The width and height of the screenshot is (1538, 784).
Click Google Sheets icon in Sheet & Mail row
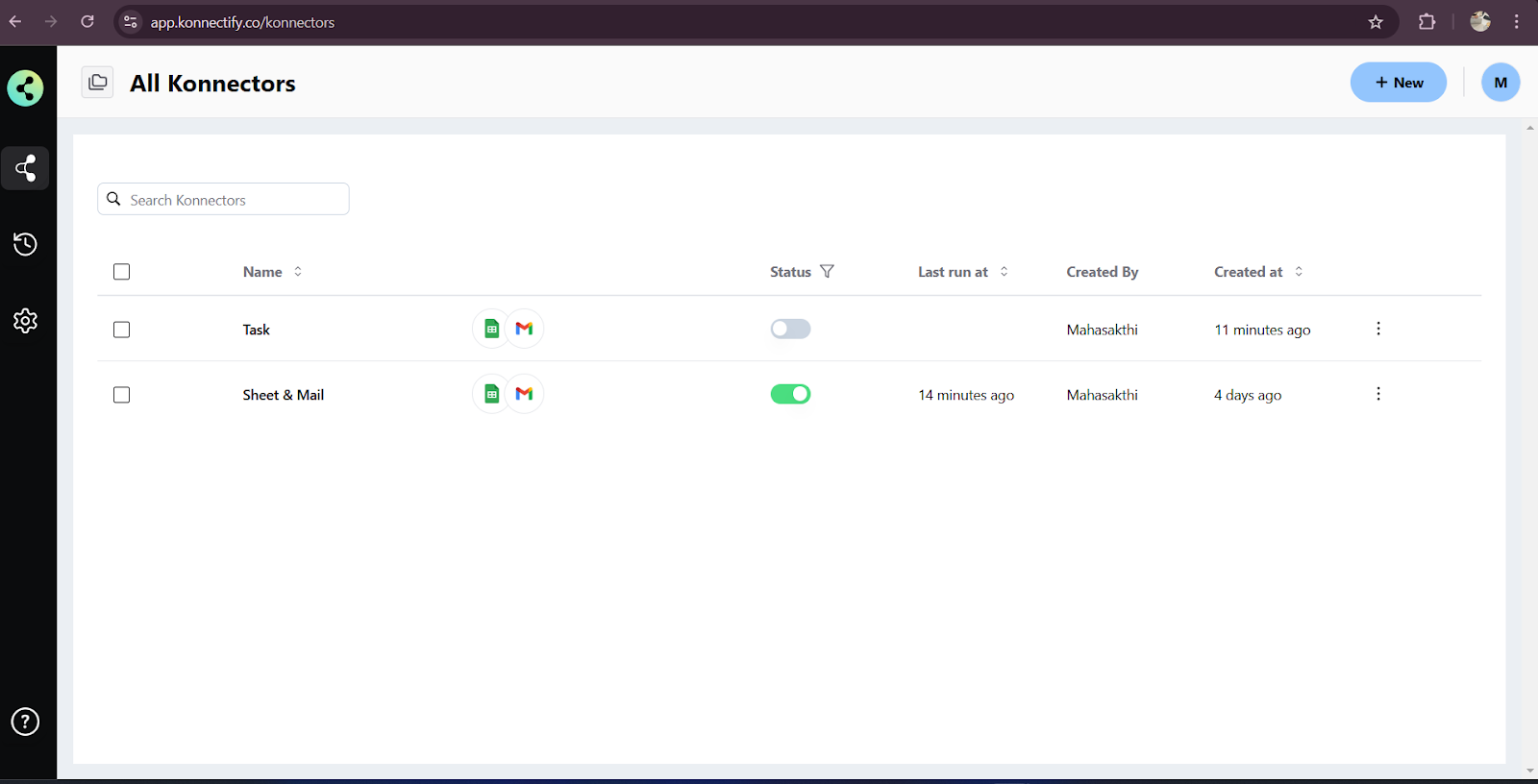(491, 394)
